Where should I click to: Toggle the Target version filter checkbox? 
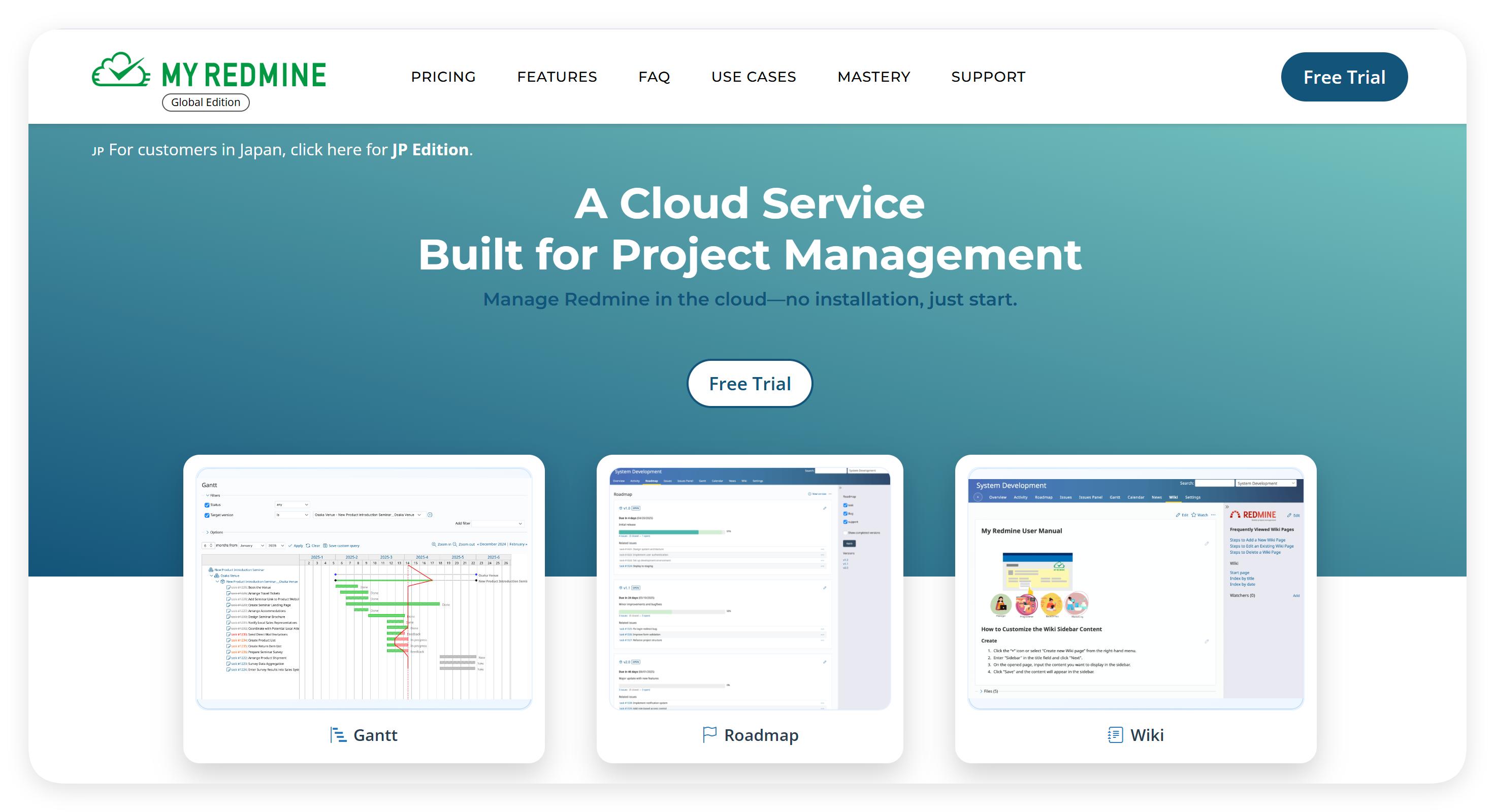pos(207,515)
